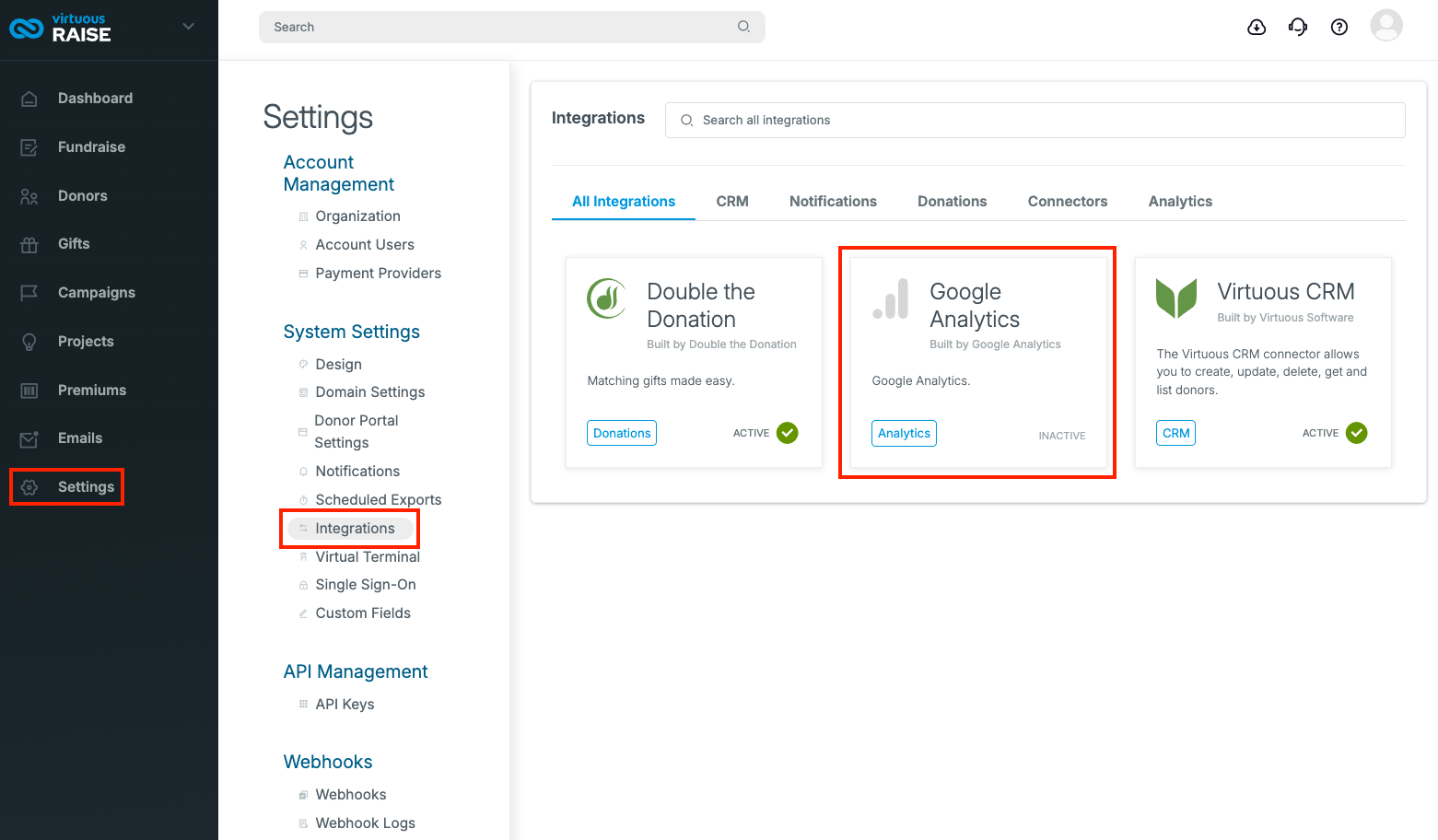Open Organization settings

point(357,216)
